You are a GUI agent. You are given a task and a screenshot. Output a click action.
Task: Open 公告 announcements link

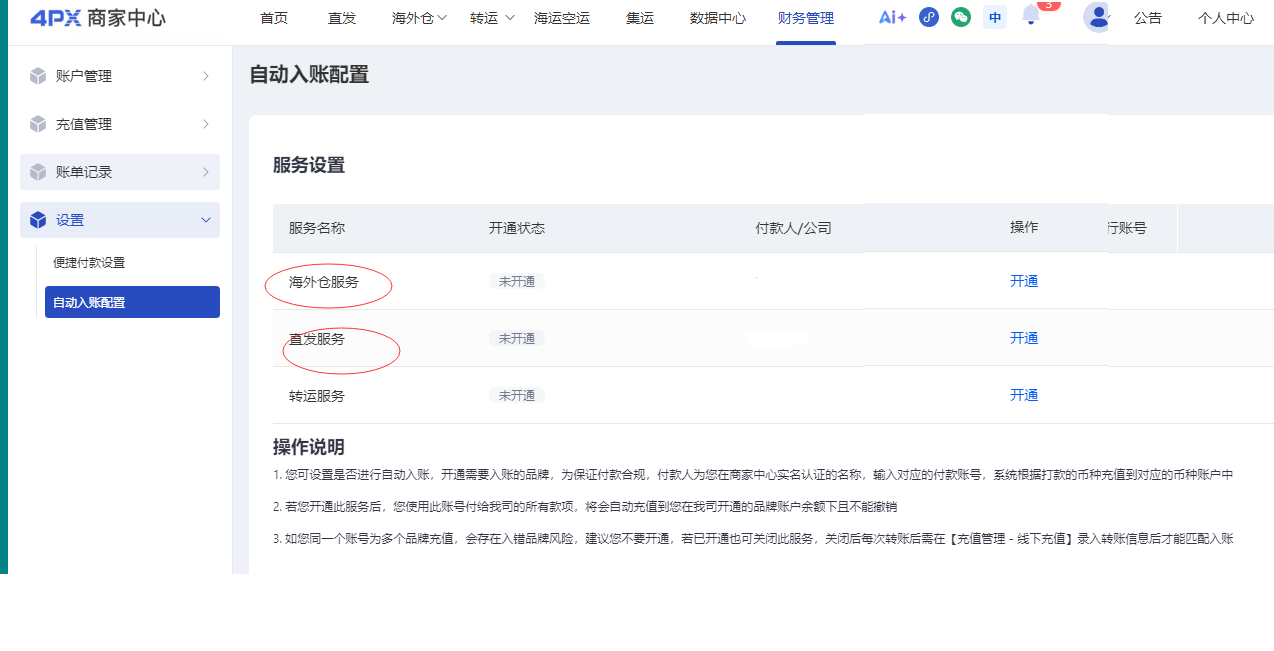1148,18
